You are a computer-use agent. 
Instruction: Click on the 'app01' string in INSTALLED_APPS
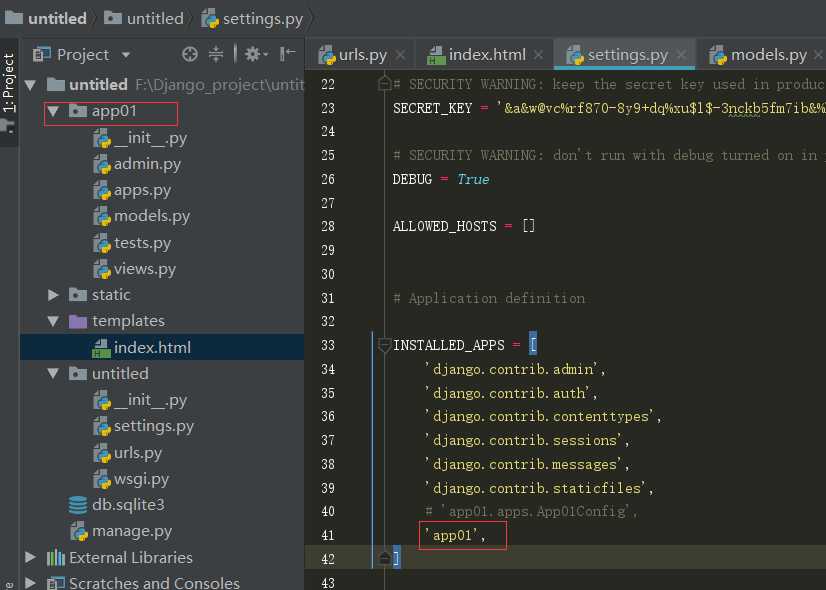[x=451, y=535]
